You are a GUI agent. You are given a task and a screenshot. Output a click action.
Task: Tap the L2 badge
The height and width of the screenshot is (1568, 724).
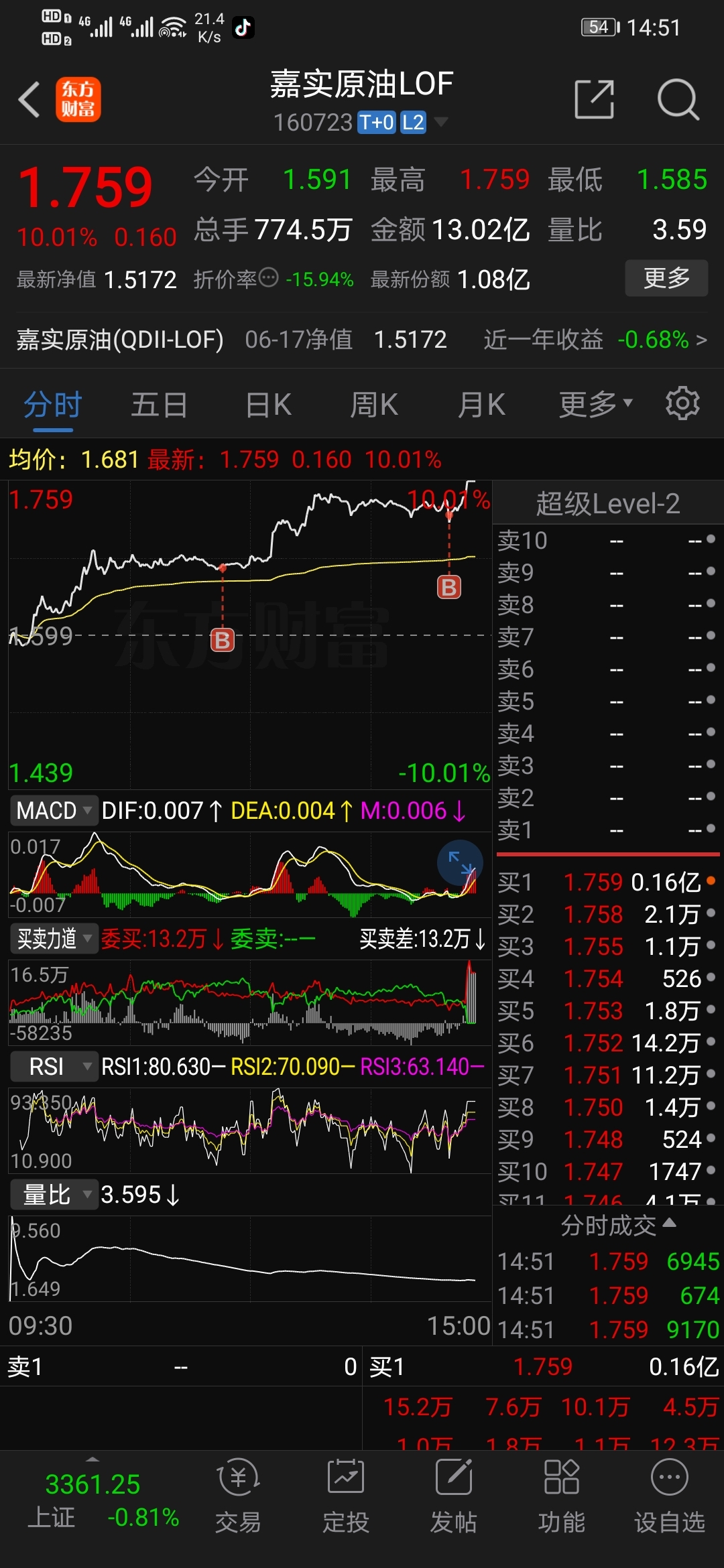(413, 122)
